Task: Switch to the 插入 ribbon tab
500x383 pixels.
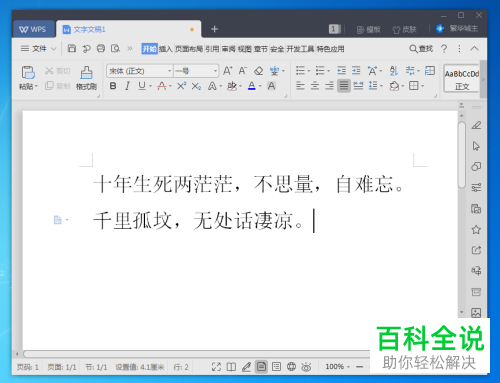Action: [165, 49]
